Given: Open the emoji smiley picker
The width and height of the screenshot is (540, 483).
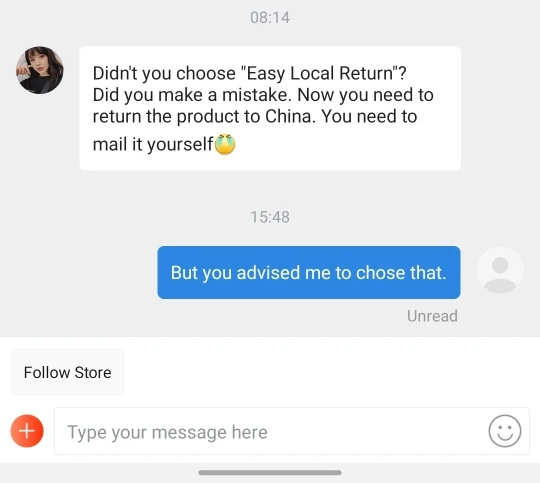Looking at the screenshot, I should click(x=505, y=431).
